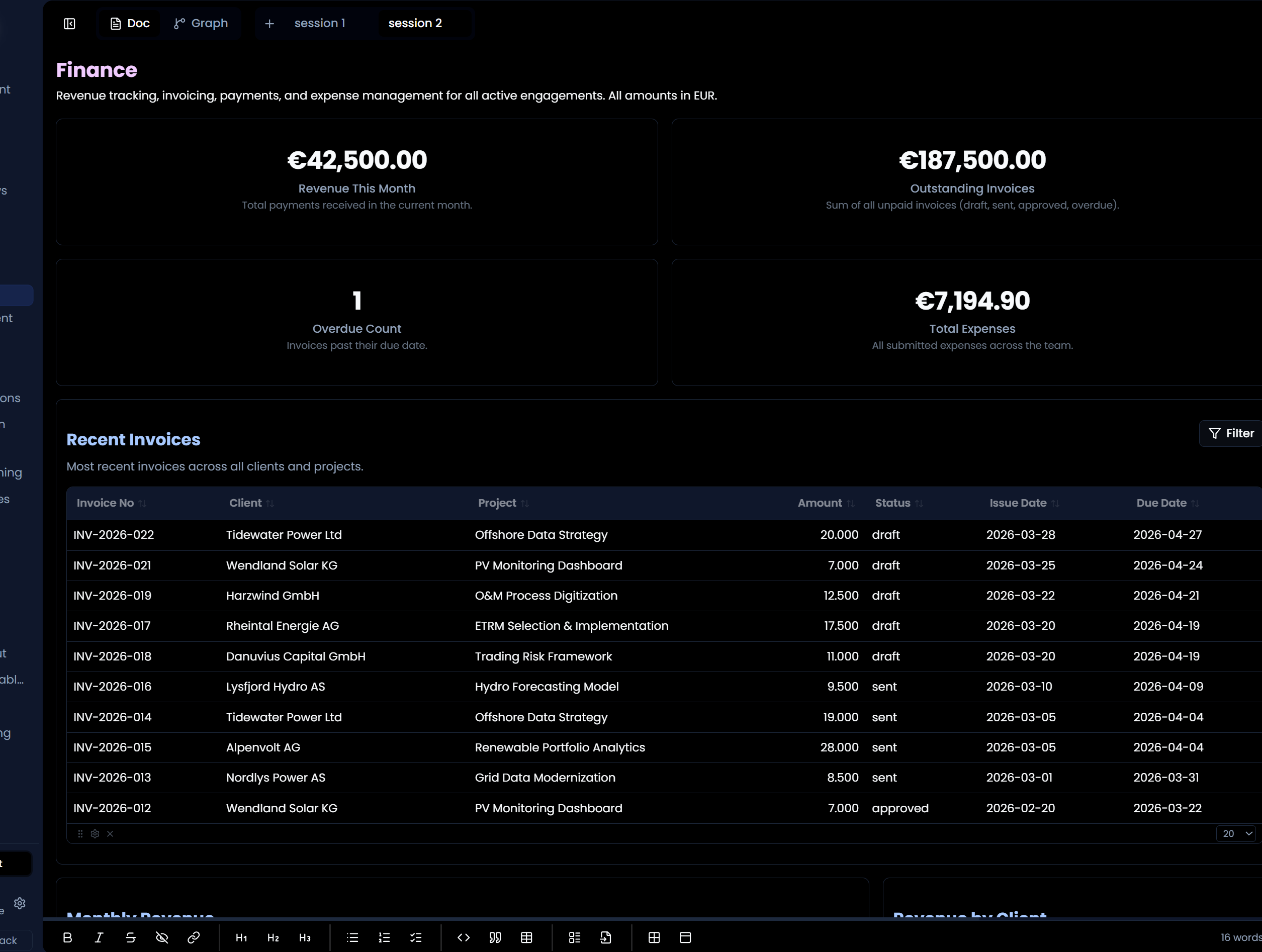The width and height of the screenshot is (1262, 952).
Task: Open the Filter panel for Recent Invoices
Action: 1230,433
